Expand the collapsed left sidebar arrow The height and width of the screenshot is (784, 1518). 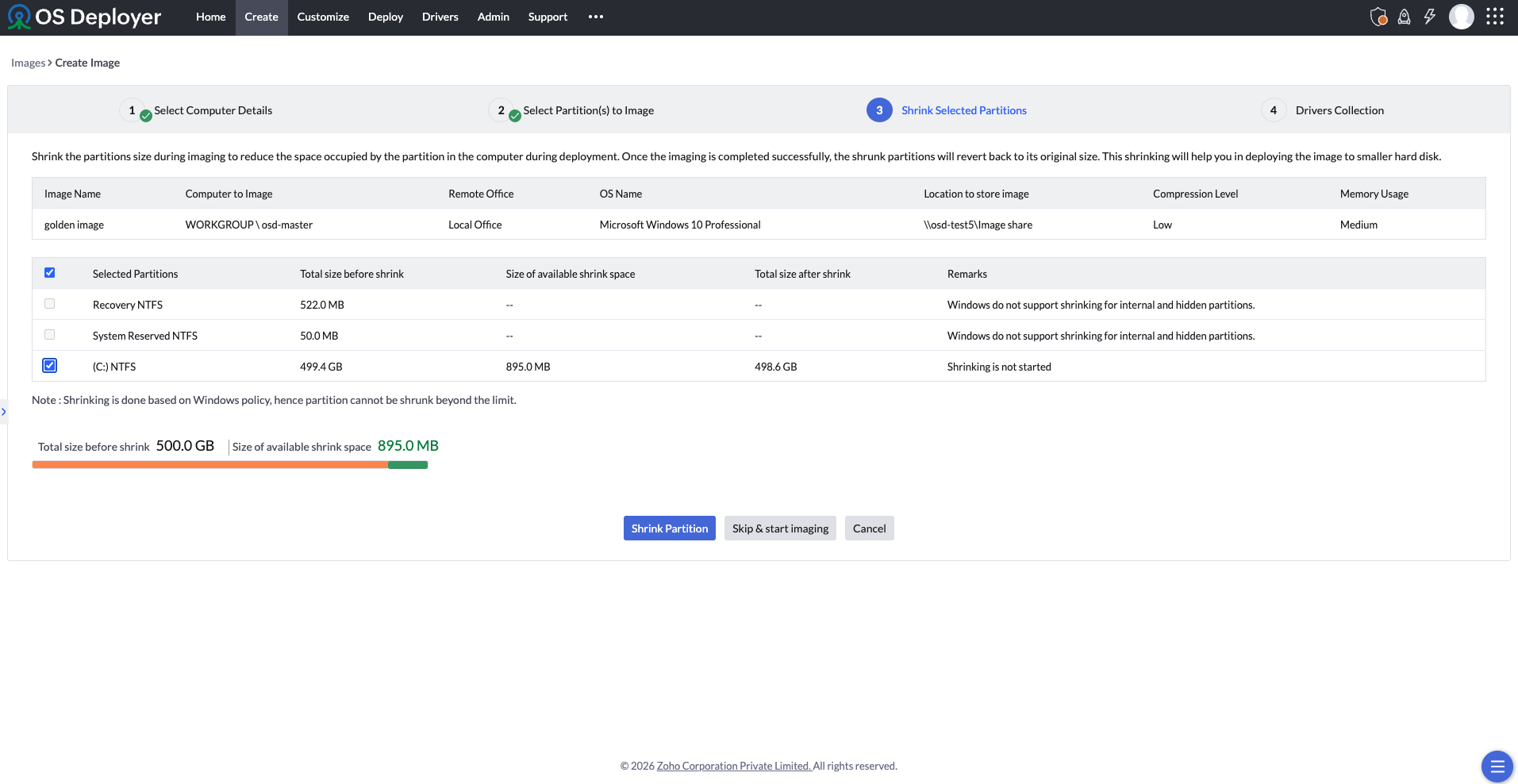4,412
